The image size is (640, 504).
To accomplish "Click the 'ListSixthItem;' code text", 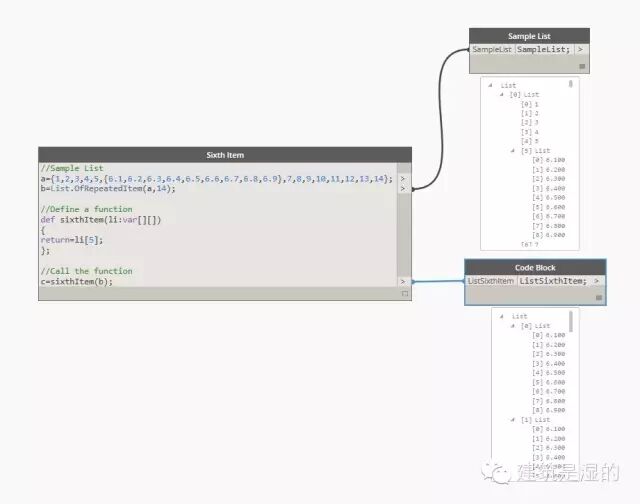I will tap(553, 281).
